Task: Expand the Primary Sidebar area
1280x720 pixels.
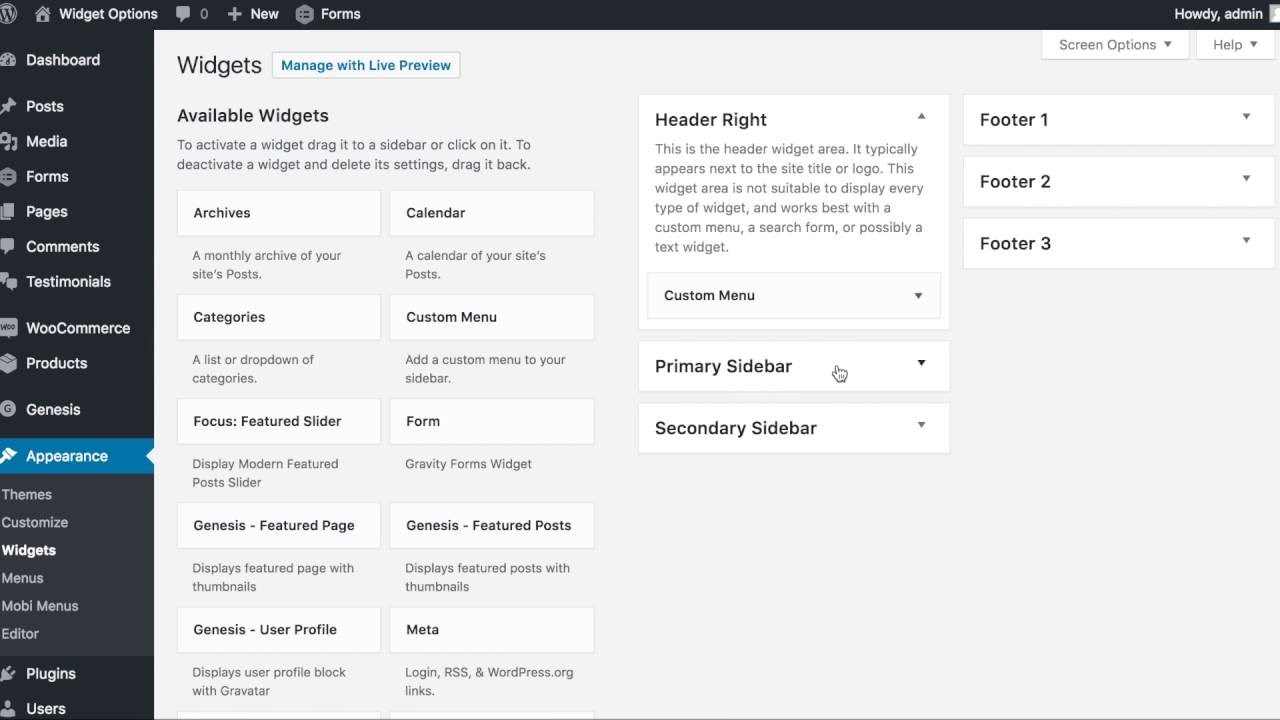Action: pyautogui.click(x=921, y=363)
